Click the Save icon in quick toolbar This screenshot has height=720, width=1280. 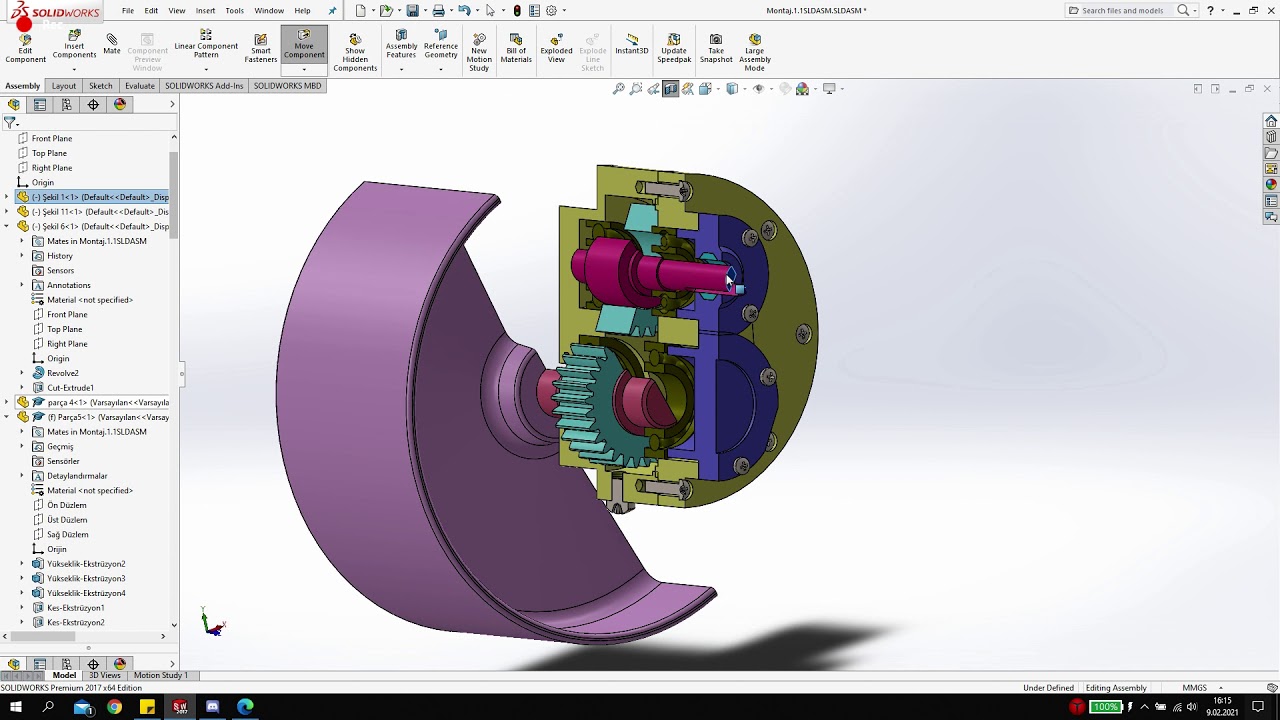tap(412, 10)
